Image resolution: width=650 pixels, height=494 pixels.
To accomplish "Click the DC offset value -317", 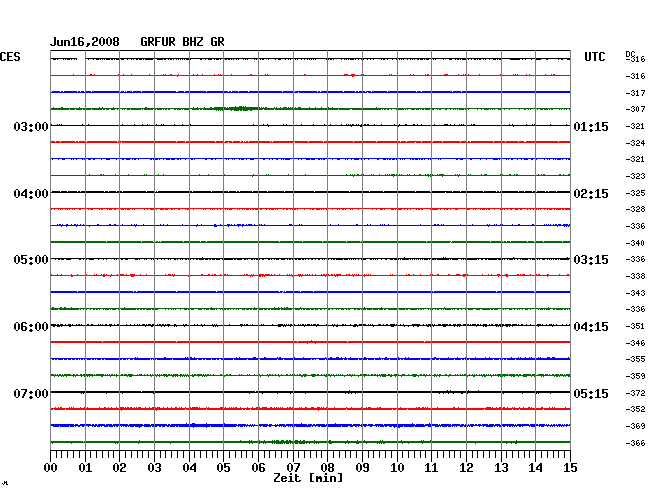I will [635, 93].
